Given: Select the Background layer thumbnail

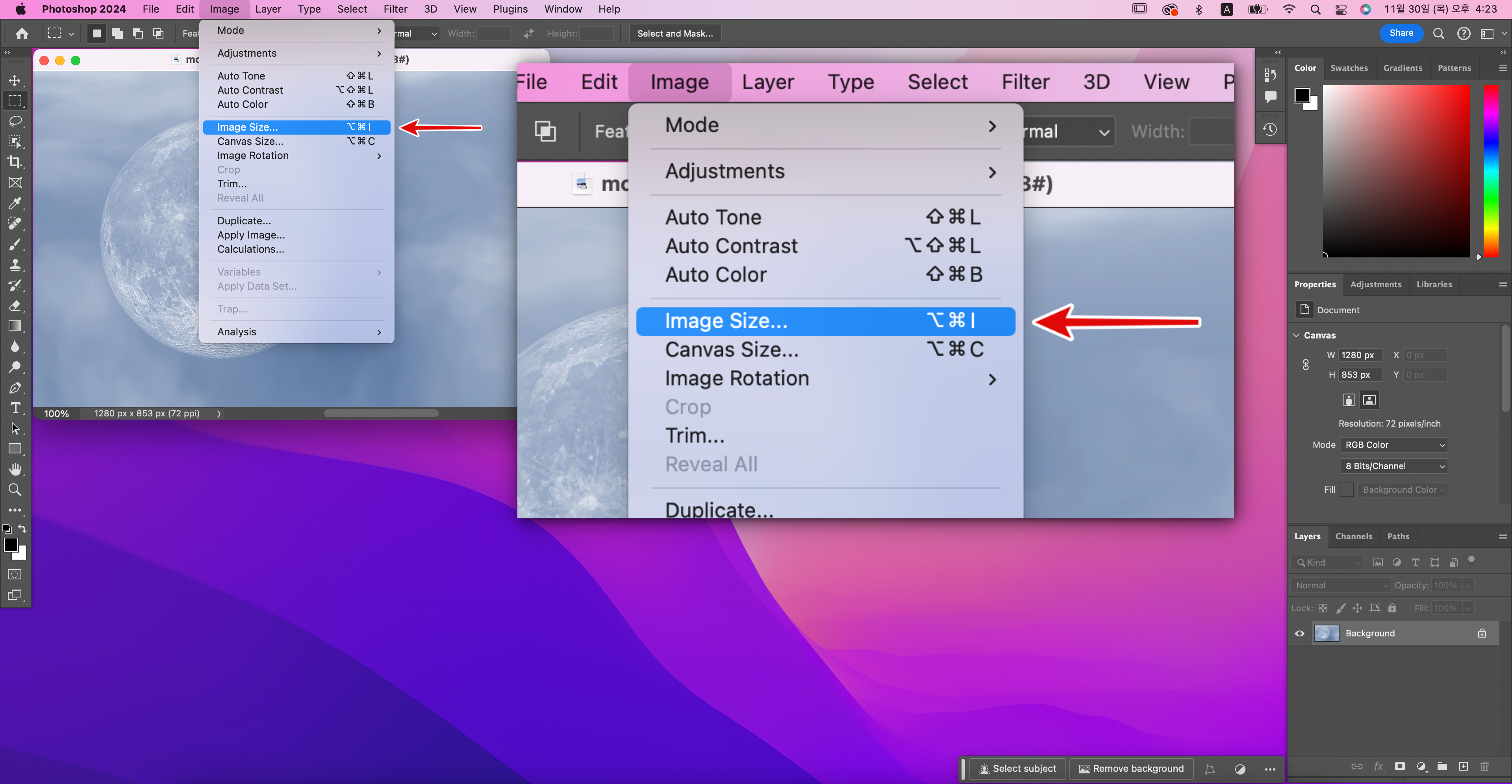Looking at the screenshot, I should [1326, 634].
